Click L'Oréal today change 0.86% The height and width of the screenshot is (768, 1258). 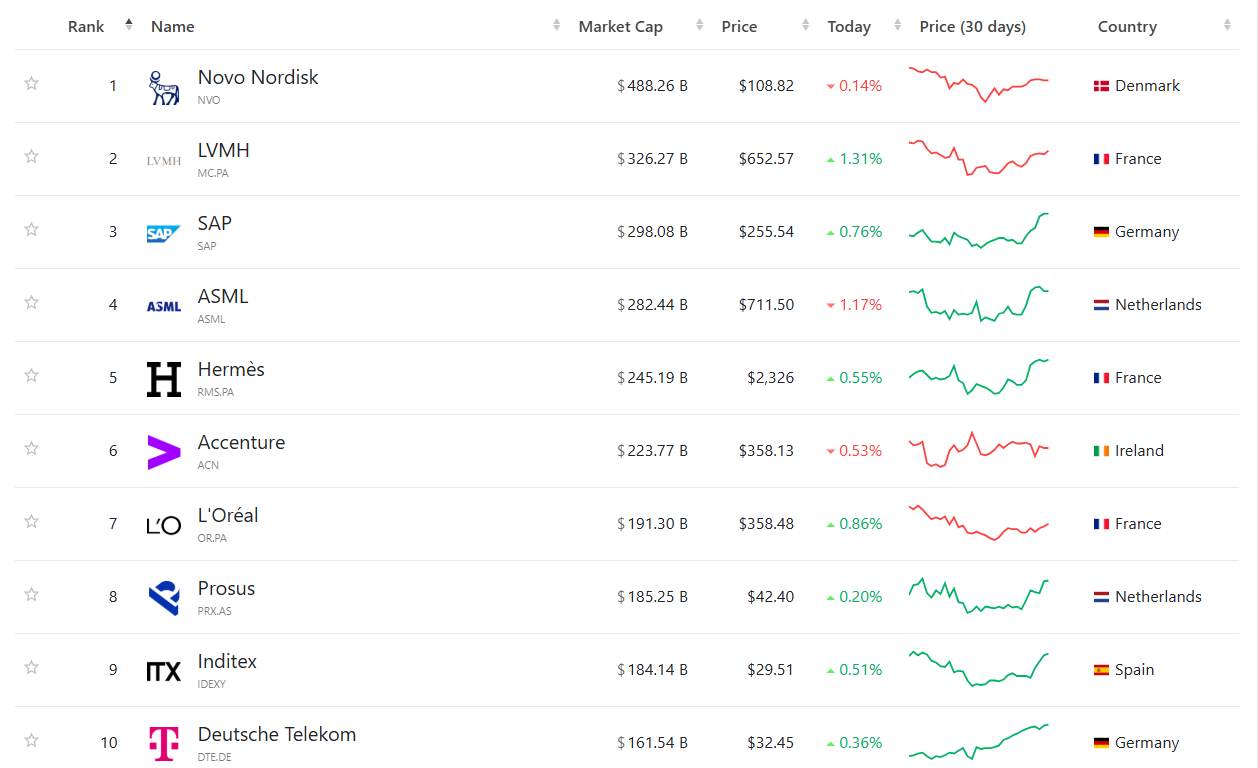854,524
